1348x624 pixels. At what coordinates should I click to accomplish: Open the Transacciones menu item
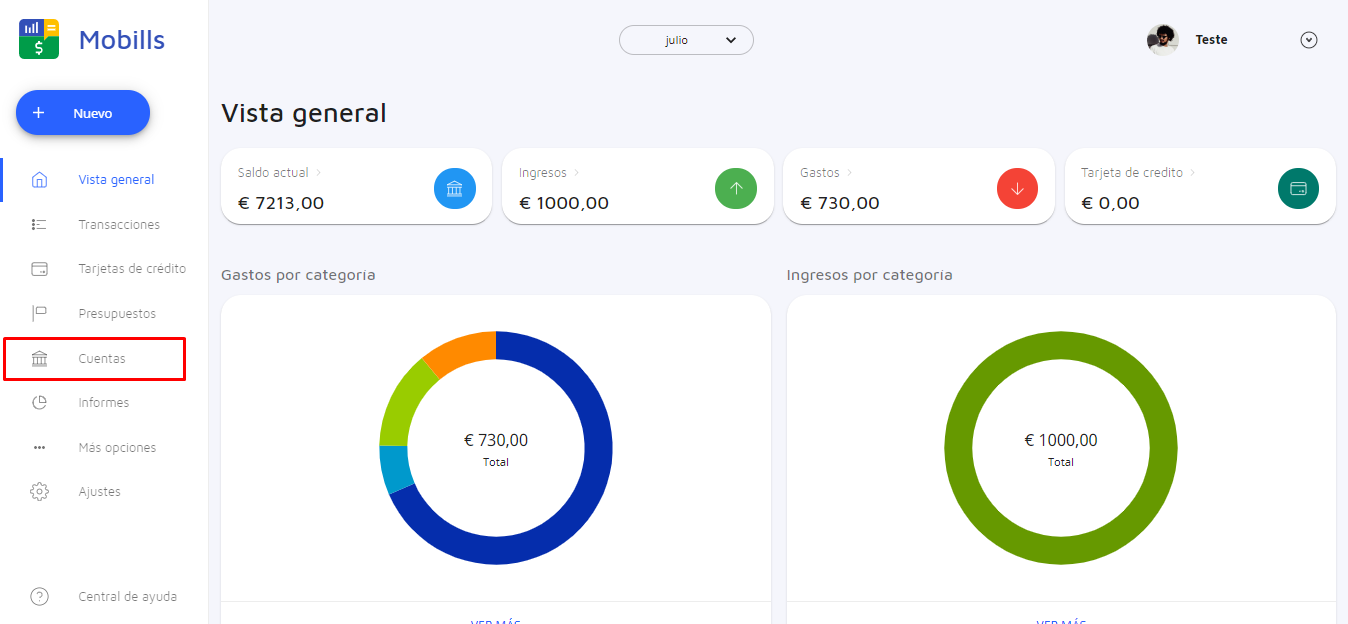(x=118, y=225)
